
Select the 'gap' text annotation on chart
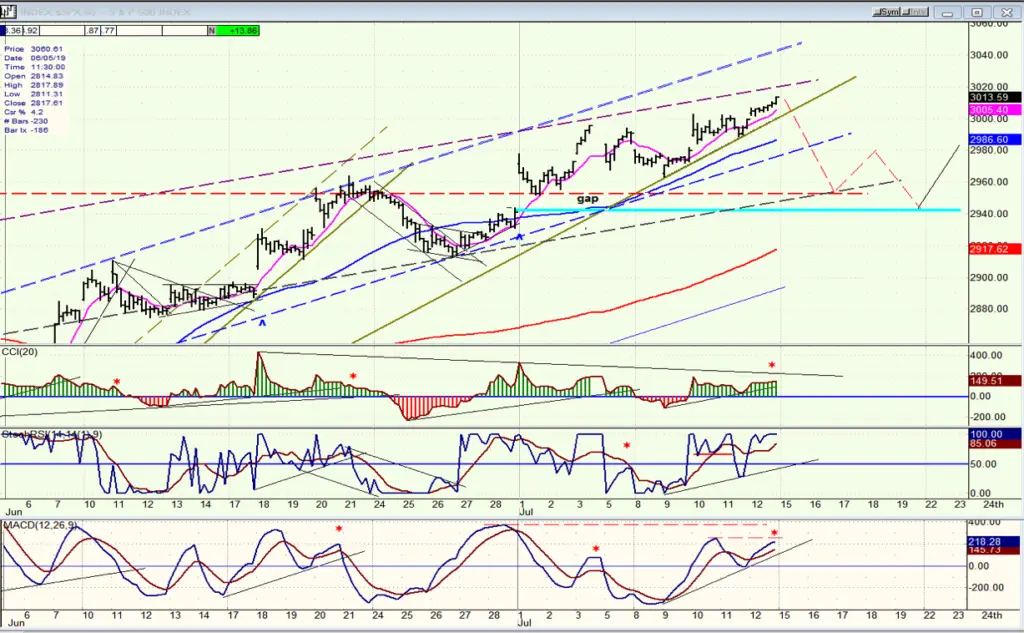[x=587, y=198]
